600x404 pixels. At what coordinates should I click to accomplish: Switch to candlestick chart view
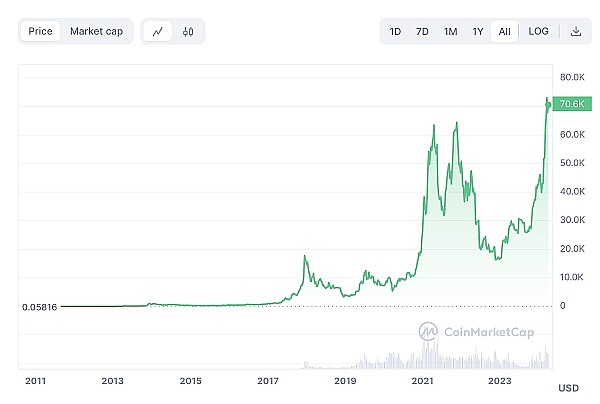tap(187, 31)
